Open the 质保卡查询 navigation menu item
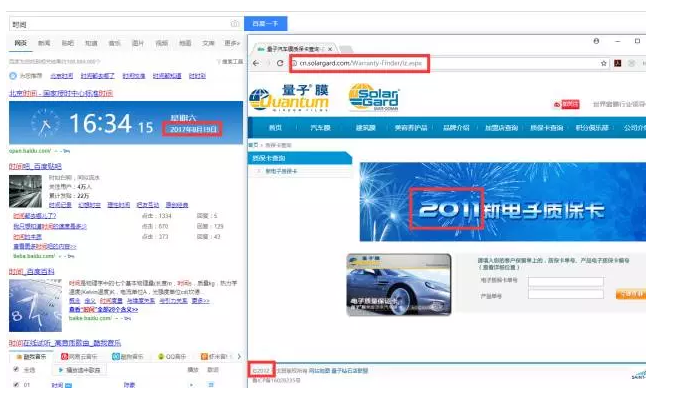The image size is (678, 407). [547, 128]
